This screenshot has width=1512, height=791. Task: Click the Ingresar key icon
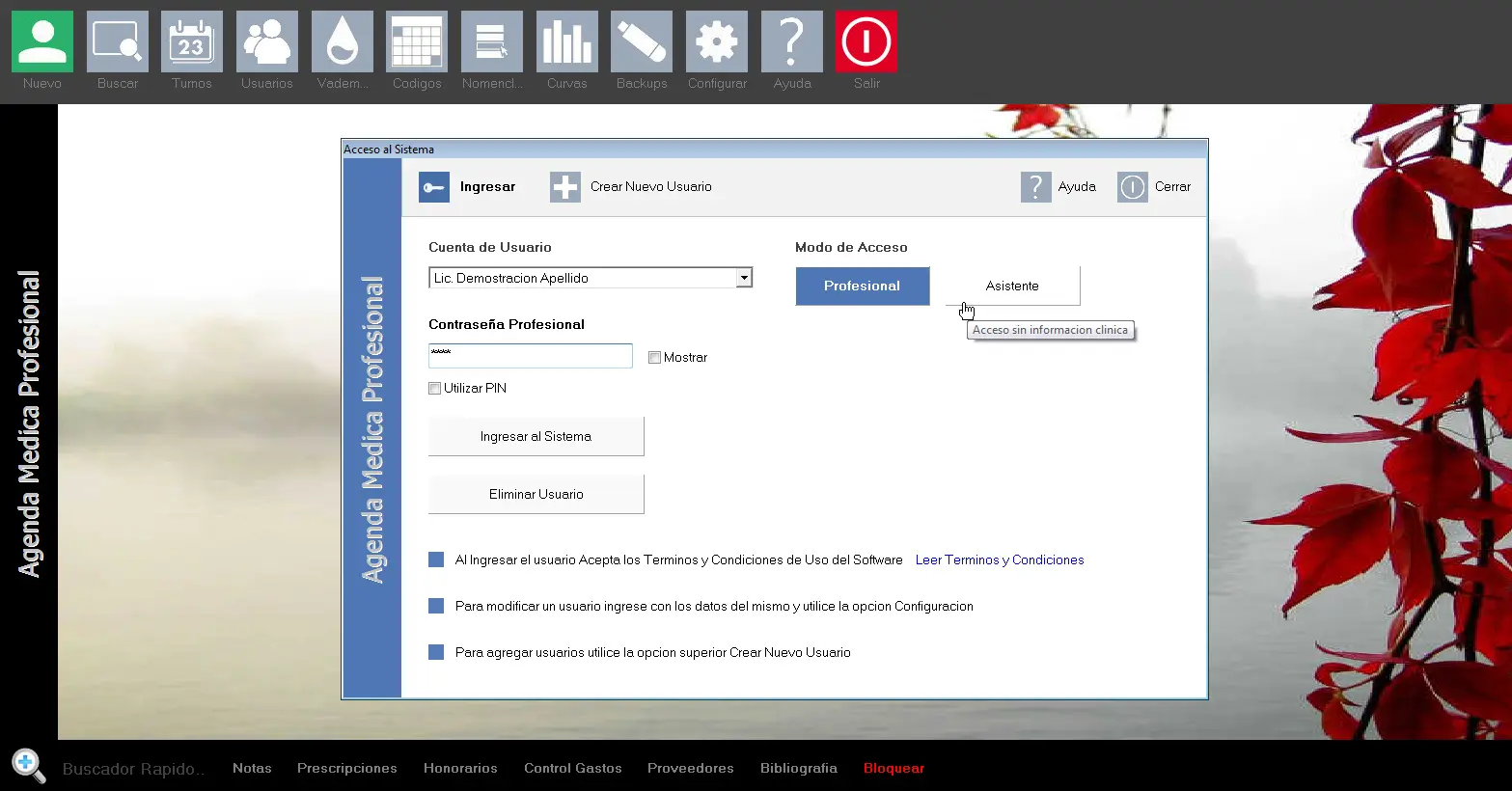coord(434,187)
